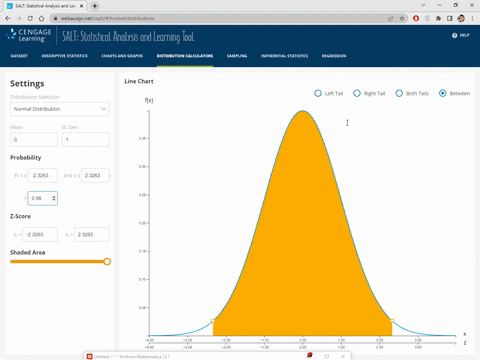Click the 0.98 probability value field

click(x=42, y=198)
